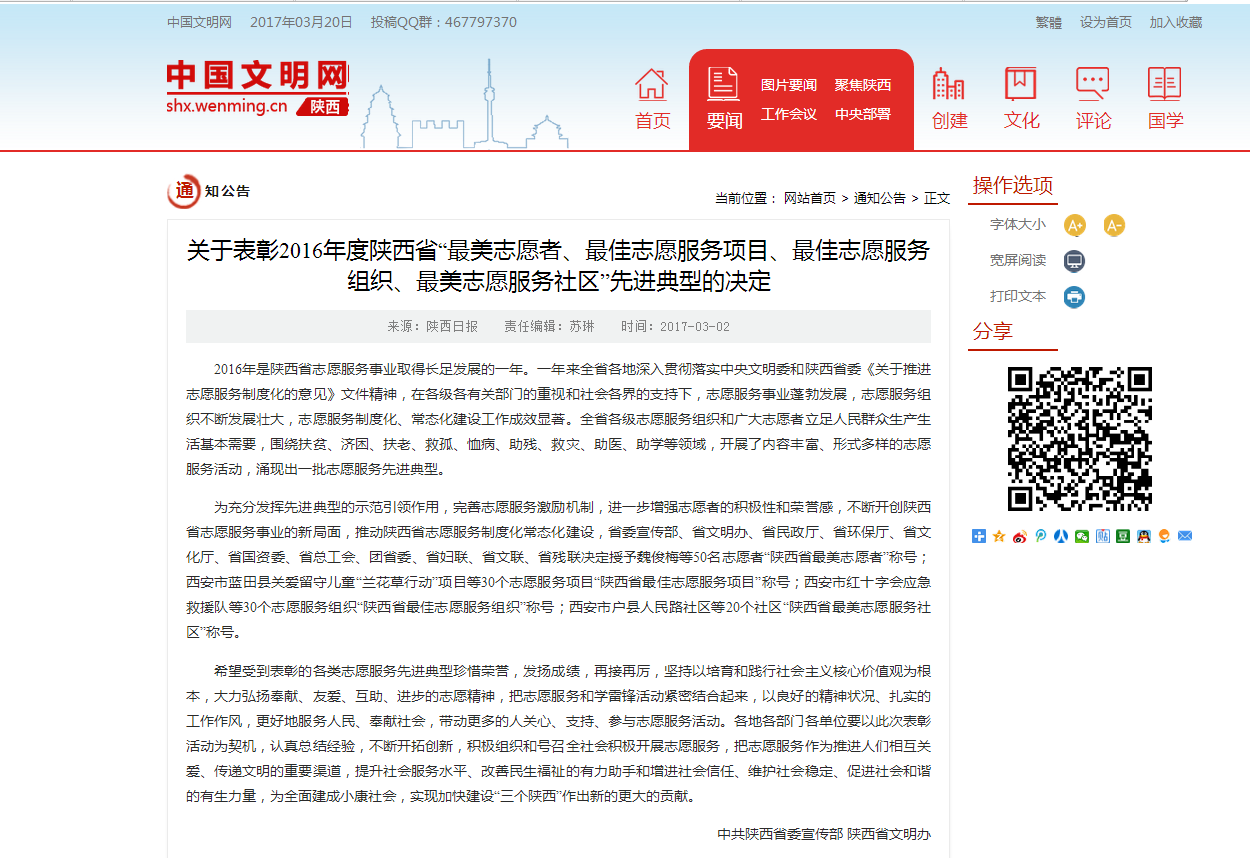Click the 加入收藏 add to favorites link
The width and height of the screenshot is (1250, 858).
point(1175,22)
